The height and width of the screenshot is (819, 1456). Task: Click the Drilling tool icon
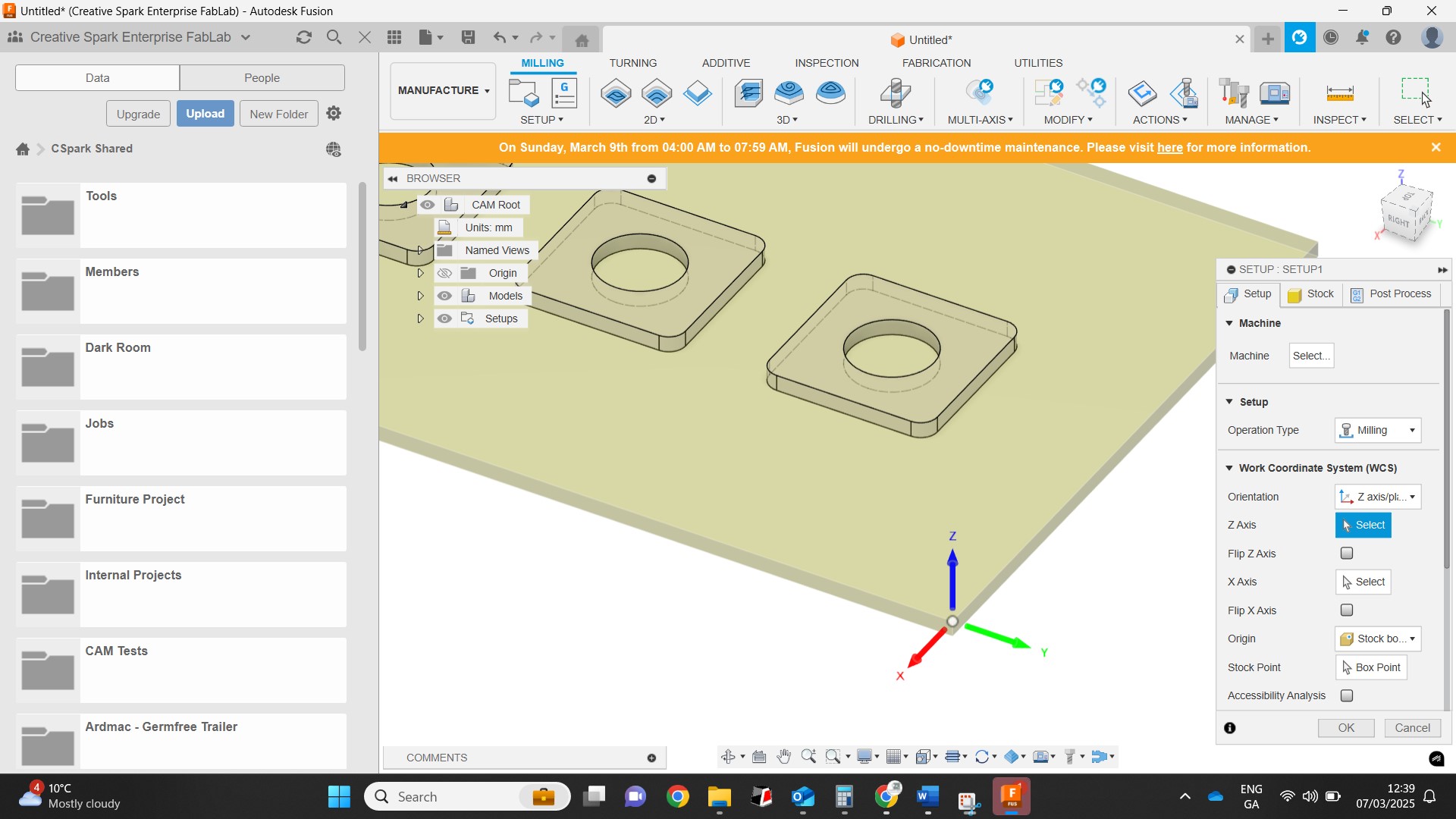tap(896, 93)
